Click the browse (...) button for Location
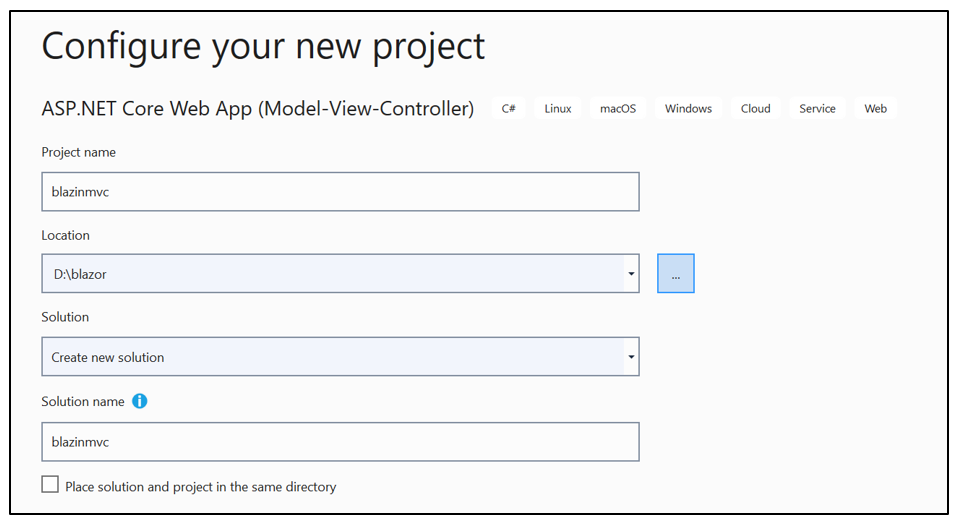This screenshot has width=953, height=524. (x=676, y=273)
